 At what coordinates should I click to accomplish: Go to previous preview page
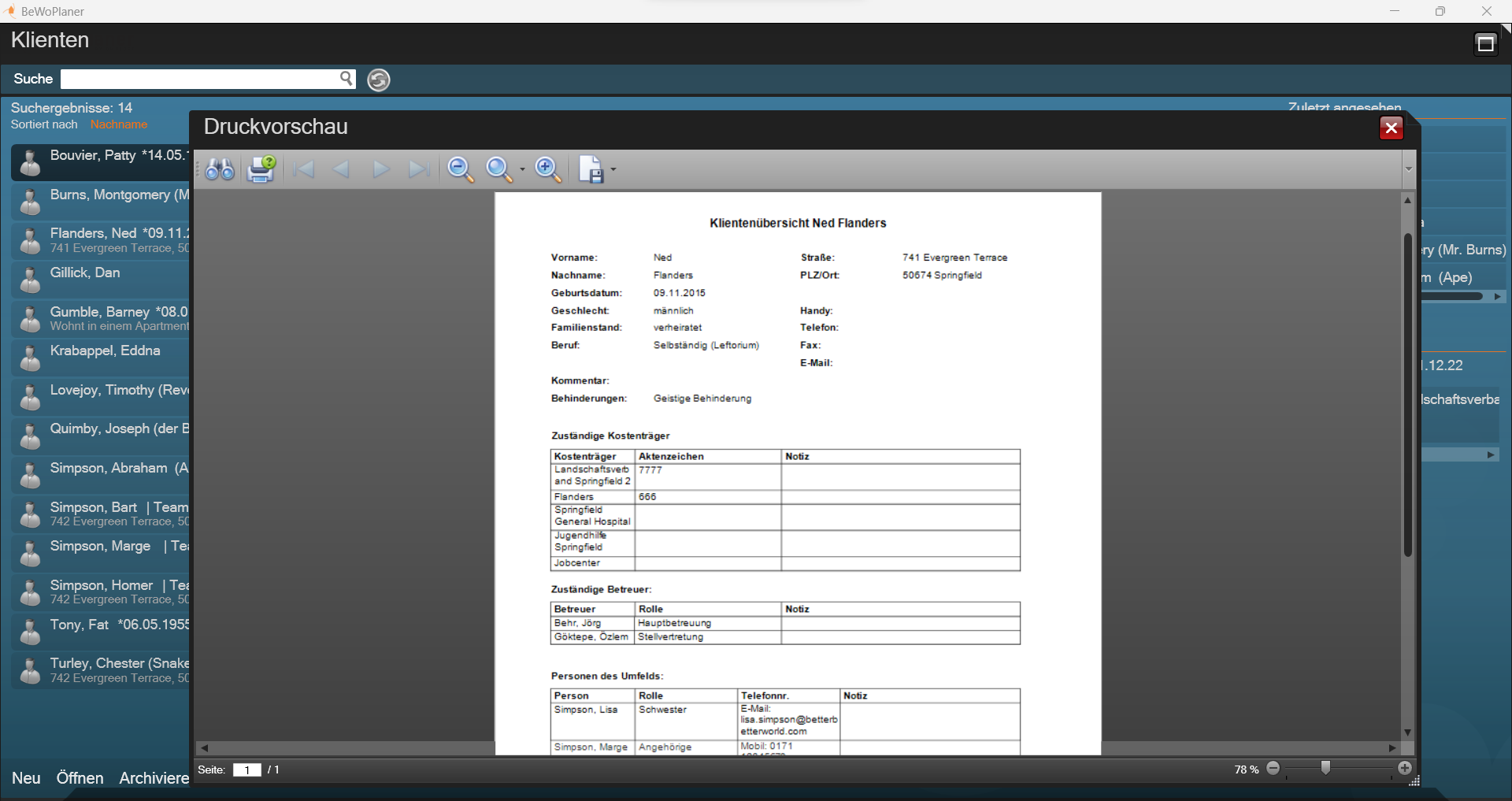tap(342, 169)
